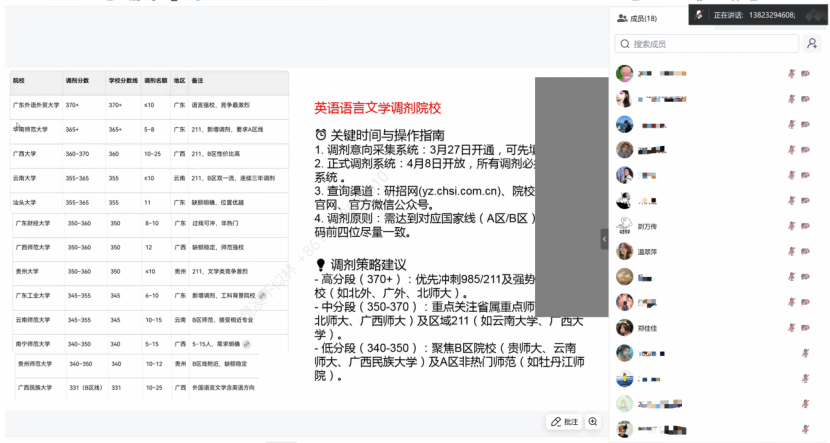Click the zoom-in magnifier icon
The height and width of the screenshot is (443, 830).
click(594, 422)
